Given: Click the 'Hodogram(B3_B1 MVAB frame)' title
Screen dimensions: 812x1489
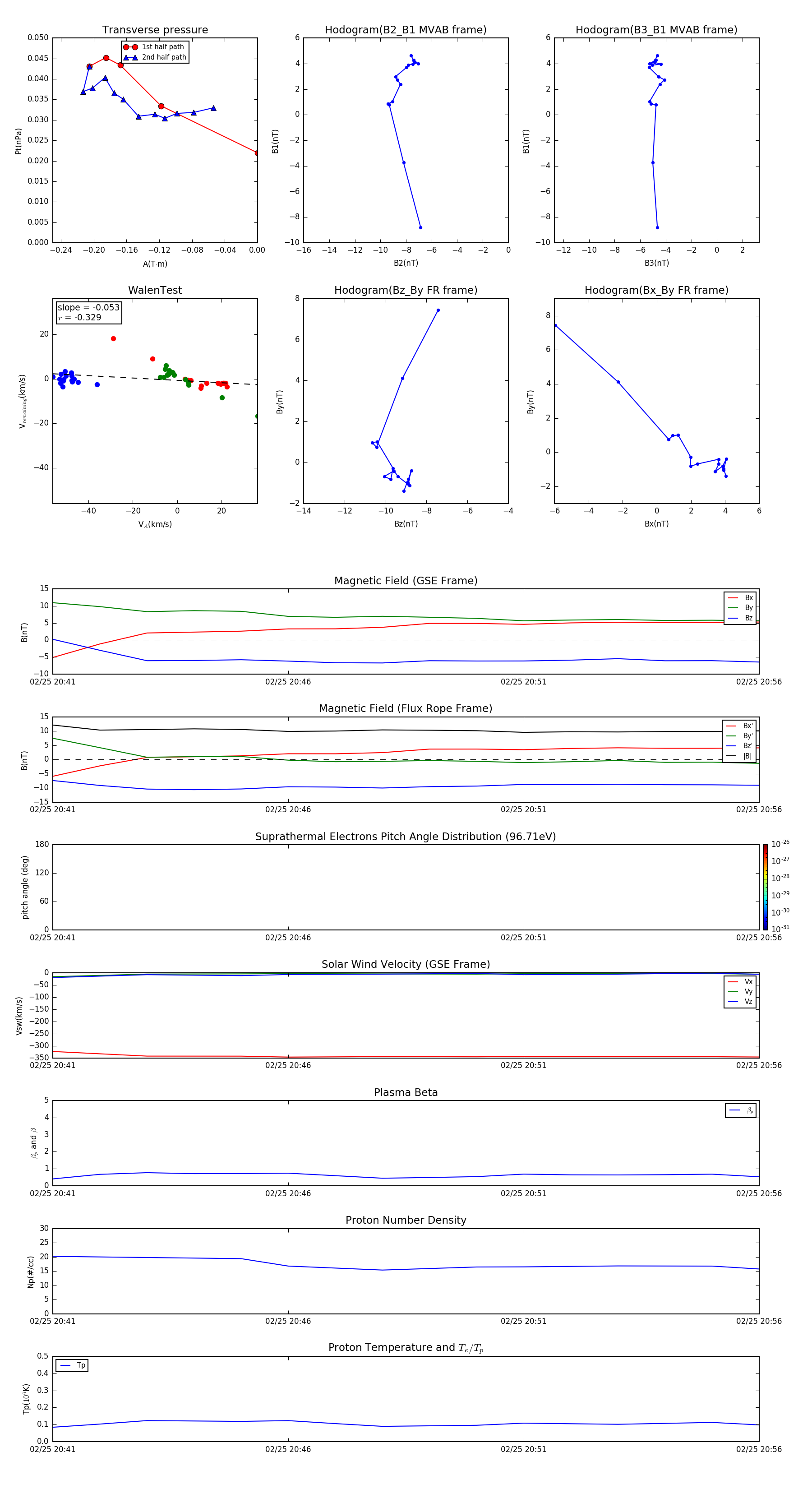Looking at the screenshot, I should pos(656,29).
